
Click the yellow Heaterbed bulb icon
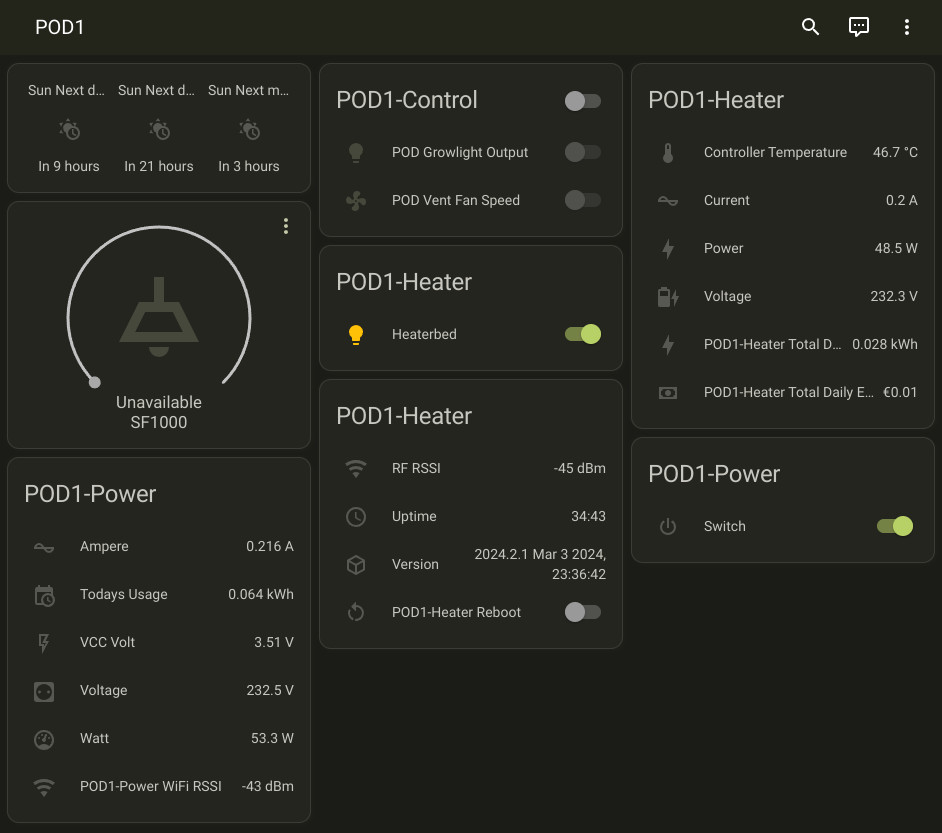(356, 335)
